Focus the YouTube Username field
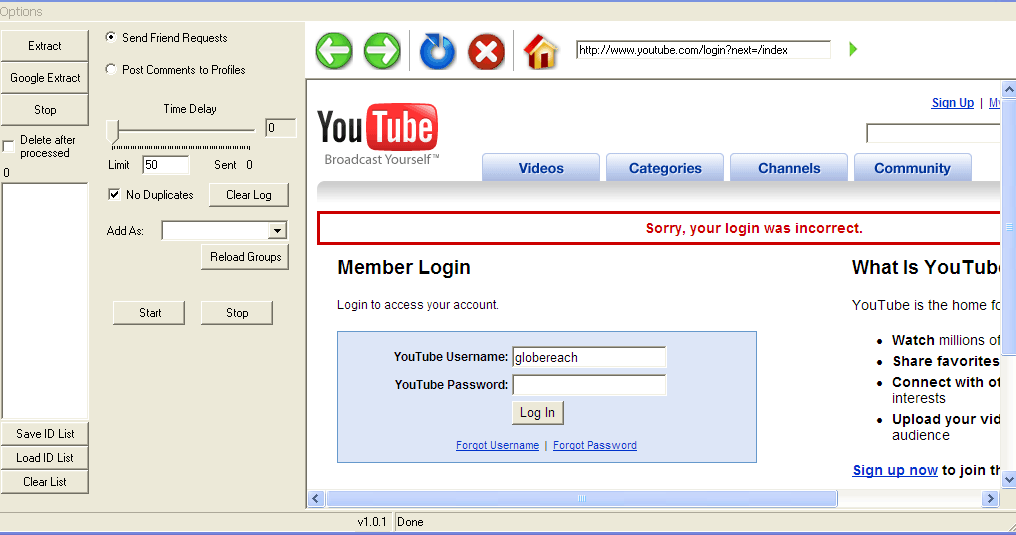 tap(589, 357)
